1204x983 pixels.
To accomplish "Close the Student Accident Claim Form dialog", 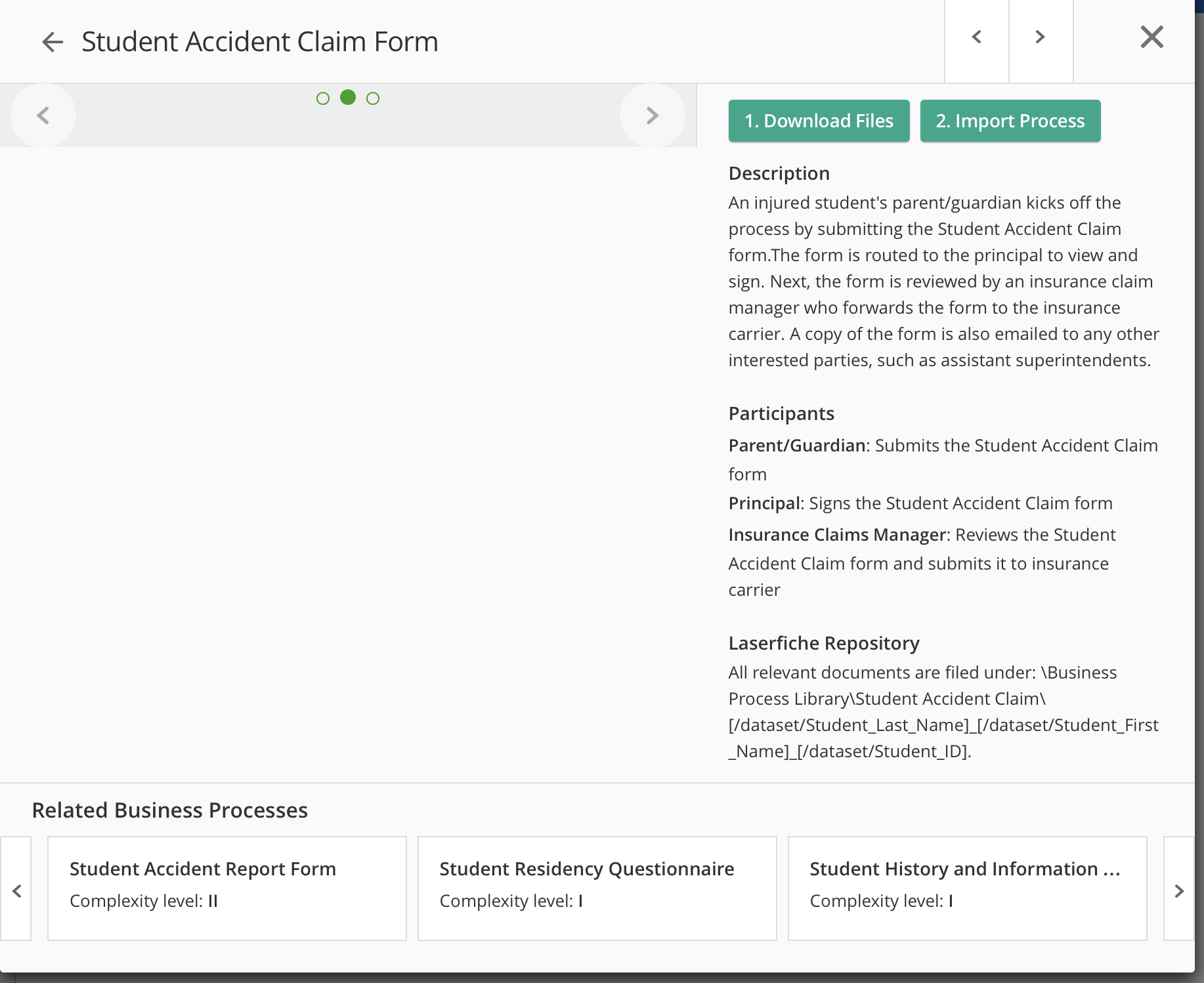I will coord(1151,37).
